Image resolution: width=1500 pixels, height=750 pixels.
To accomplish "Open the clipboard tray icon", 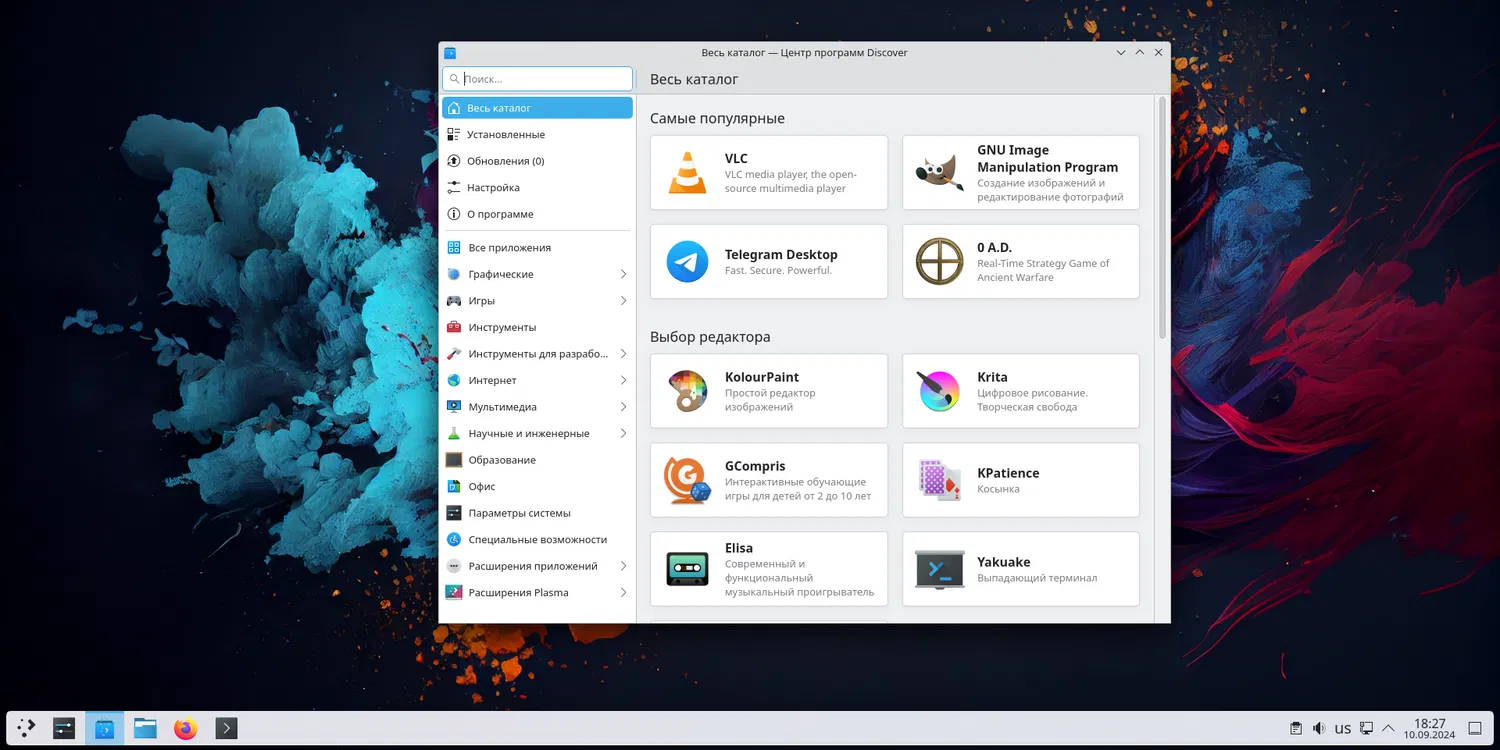I will [1295, 728].
